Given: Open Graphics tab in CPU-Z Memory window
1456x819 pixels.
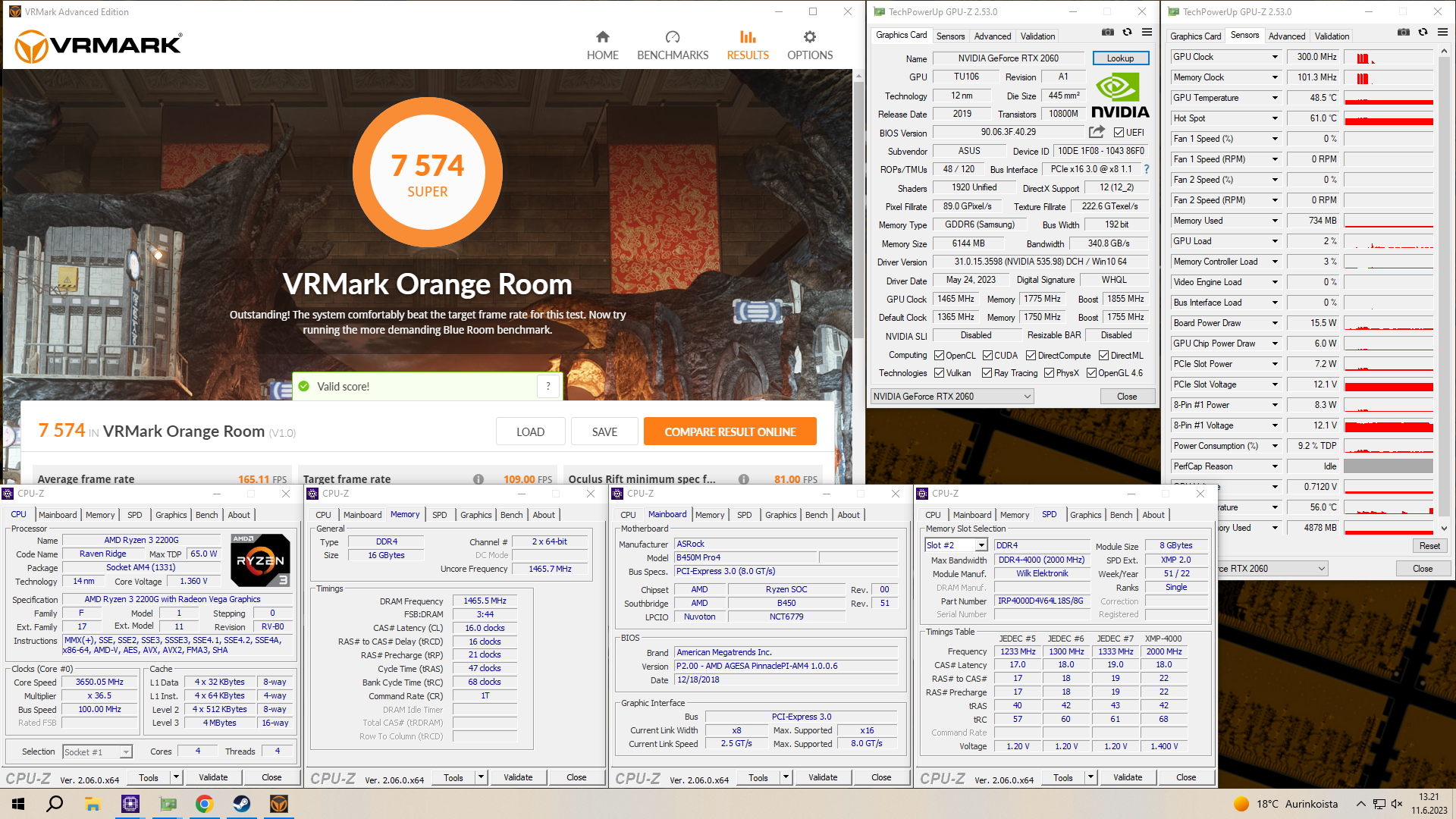Looking at the screenshot, I should coord(475,515).
